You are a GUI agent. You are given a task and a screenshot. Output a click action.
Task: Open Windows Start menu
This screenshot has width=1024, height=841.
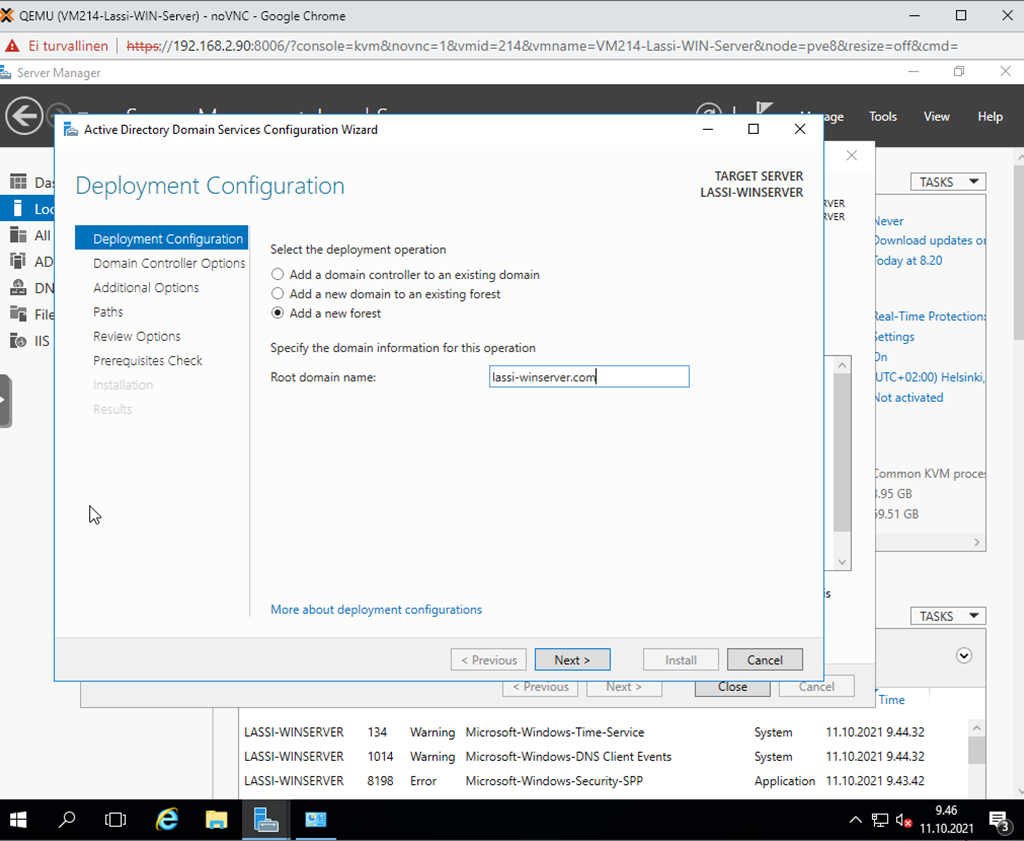[18, 819]
